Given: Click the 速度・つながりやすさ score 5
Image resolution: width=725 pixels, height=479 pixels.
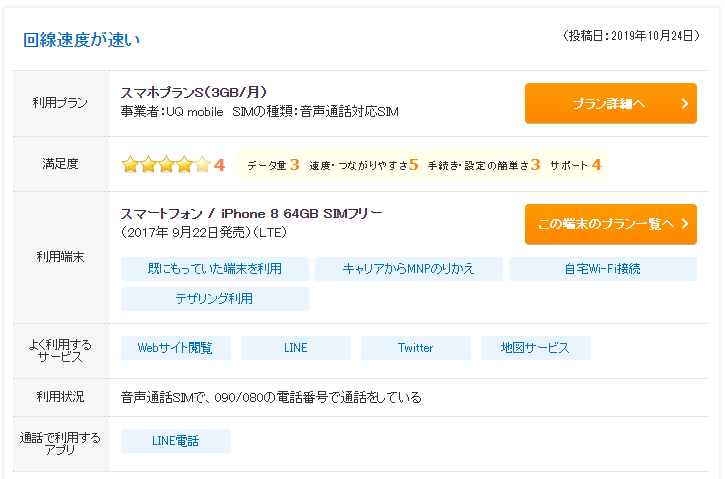Looking at the screenshot, I should tap(413, 165).
